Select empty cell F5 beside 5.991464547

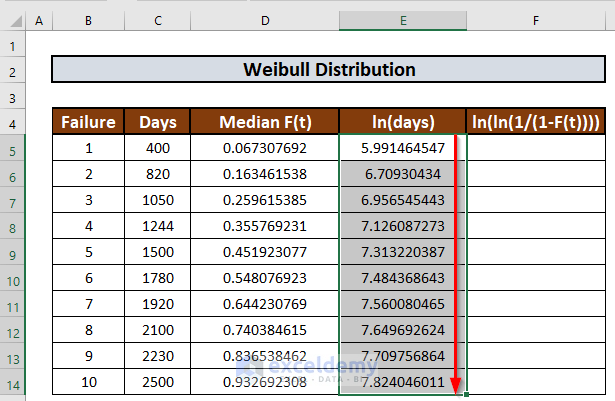pos(537,149)
